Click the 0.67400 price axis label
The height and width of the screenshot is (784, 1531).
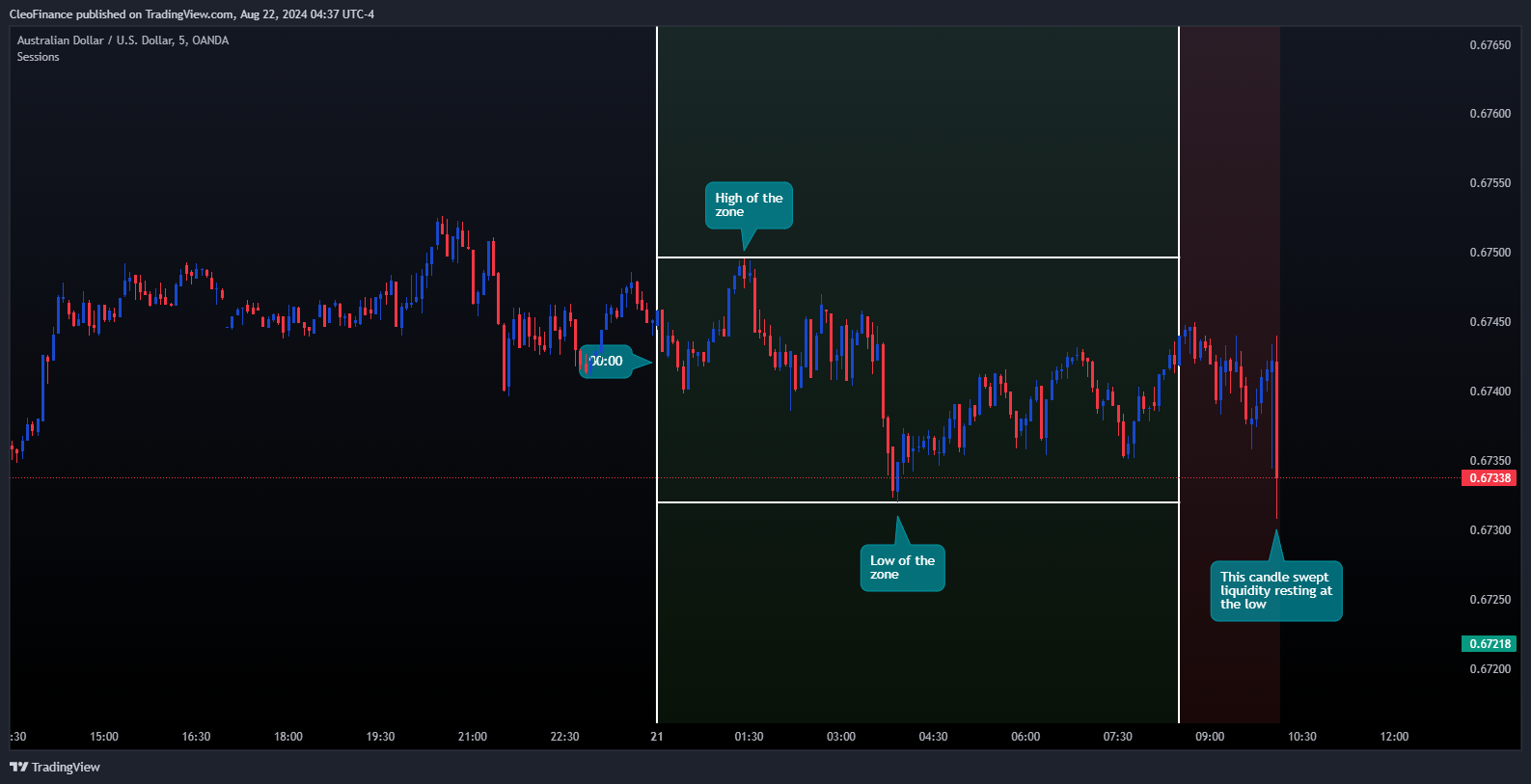pyautogui.click(x=1490, y=392)
